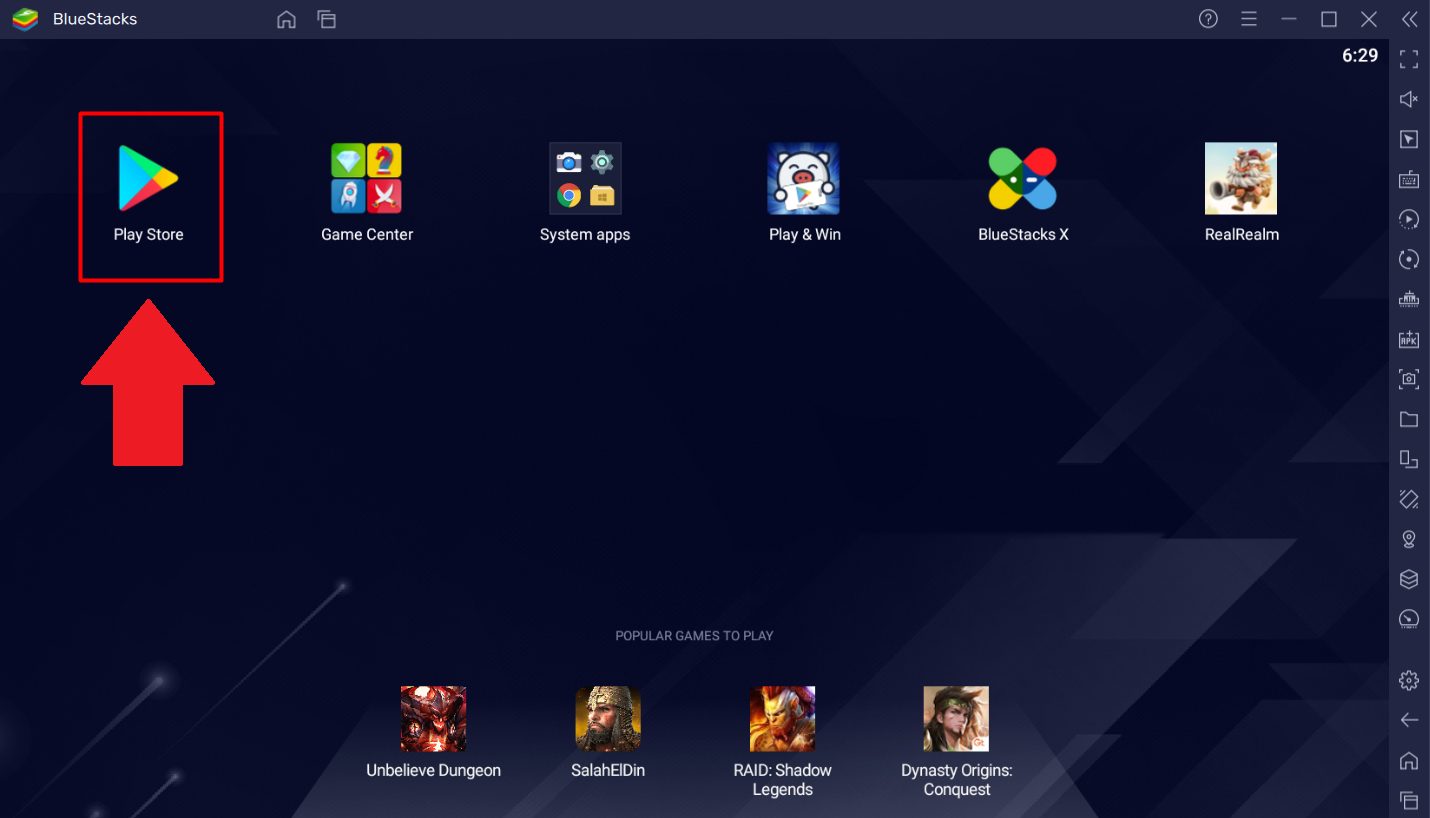This screenshot has height=818, width=1430.
Task: Click the Android home button in sidebar
Action: 1409,761
